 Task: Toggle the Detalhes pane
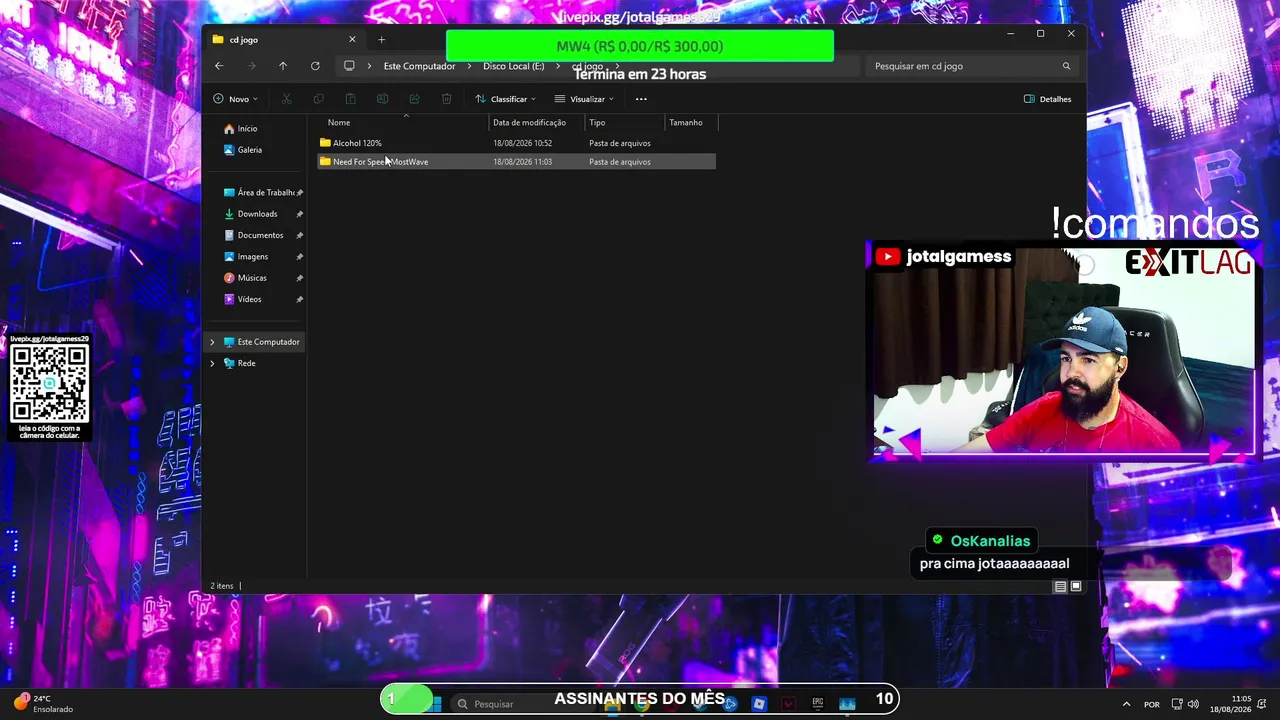1047,99
